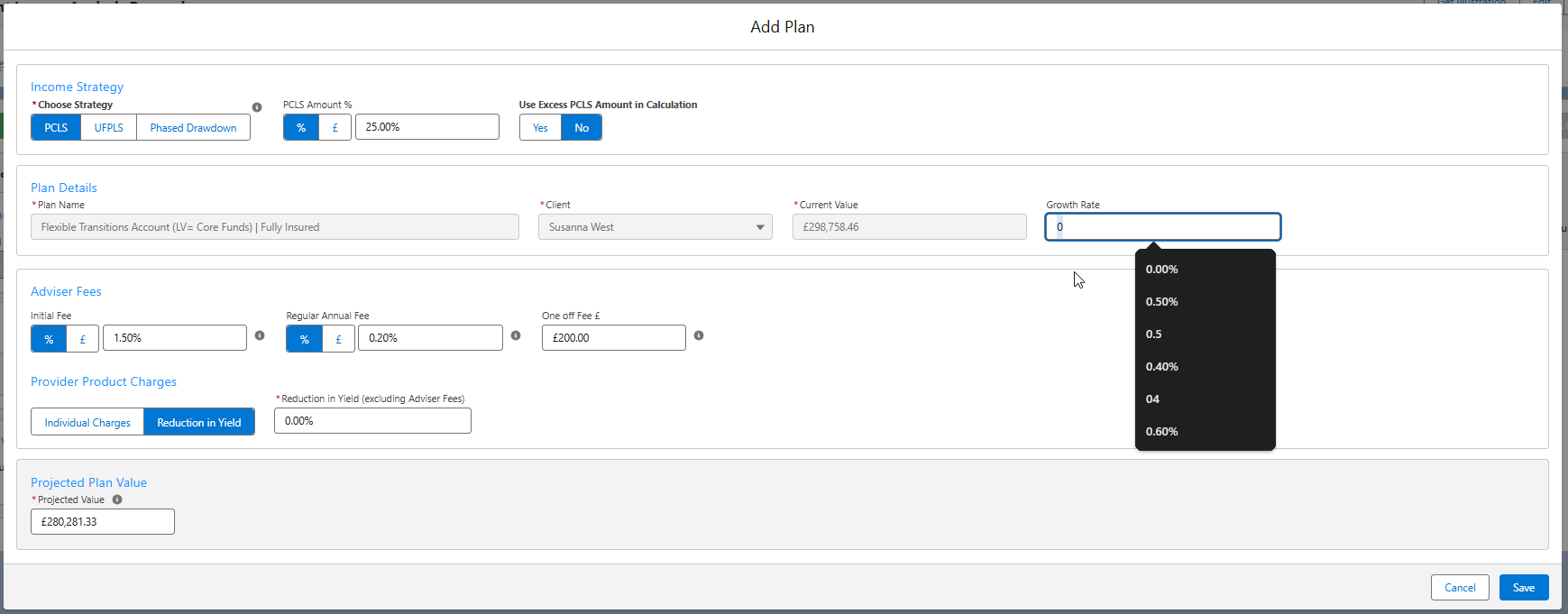
Task: Click info icon beside Initial Fee field
Action: coord(260,335)
